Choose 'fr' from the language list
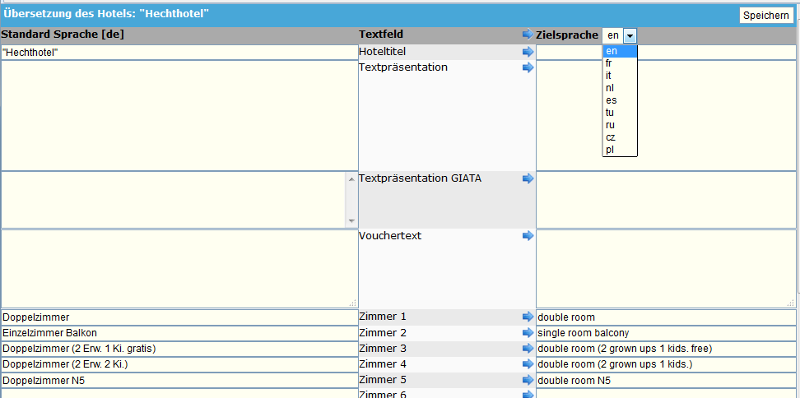The height and width of the screenshot is (398, 800). tap(620, 63)
